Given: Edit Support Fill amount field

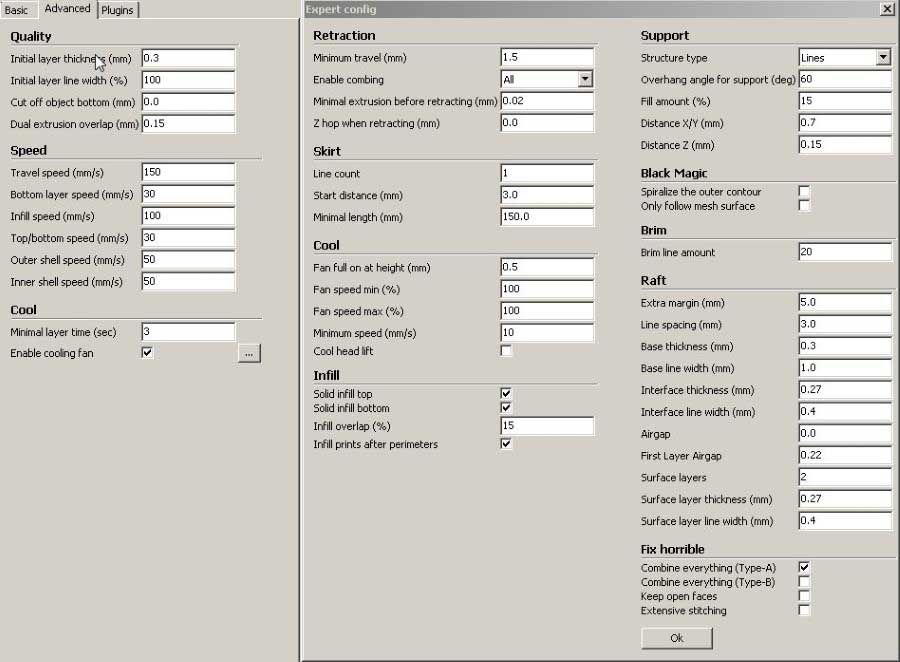Looking at the screenshot, I should click(x=845, y=100).
